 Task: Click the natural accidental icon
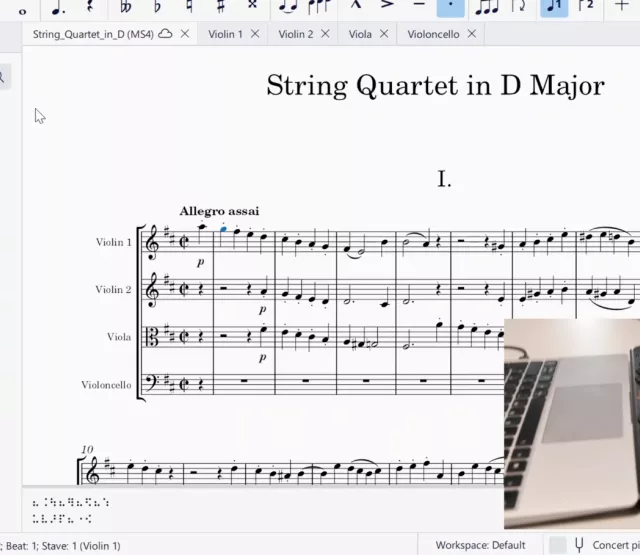tap(189, 6)
